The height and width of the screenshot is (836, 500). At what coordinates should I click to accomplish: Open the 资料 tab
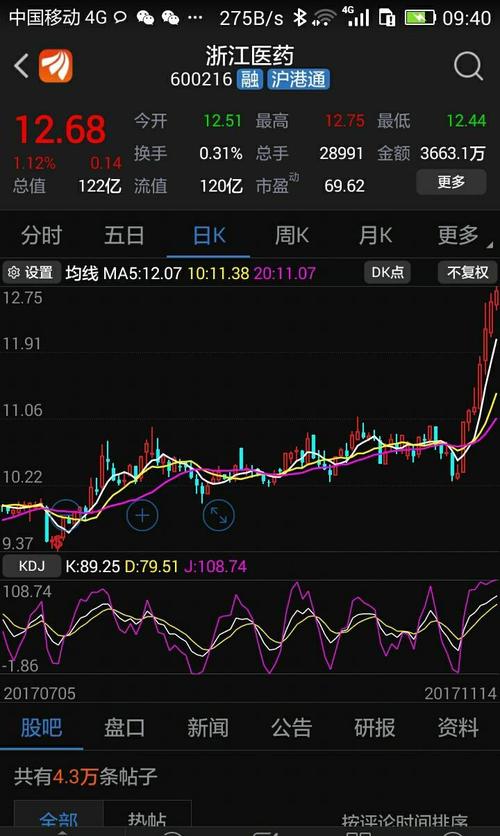[458, 728]
